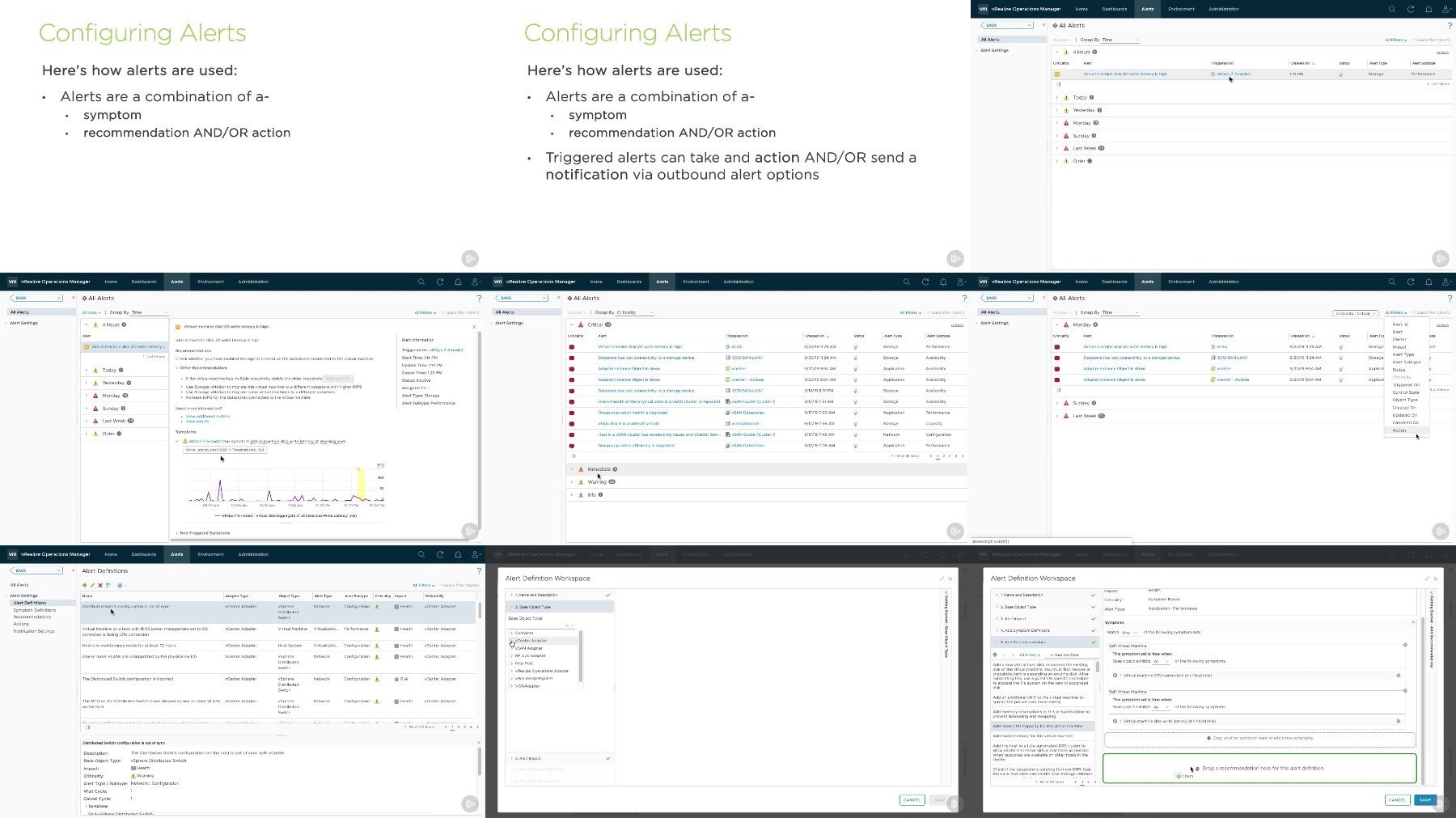The image size is (1456, 818).
Task: Click the play overlay on the first Configuring Alerts slide
Action: [x=470, y=259]
